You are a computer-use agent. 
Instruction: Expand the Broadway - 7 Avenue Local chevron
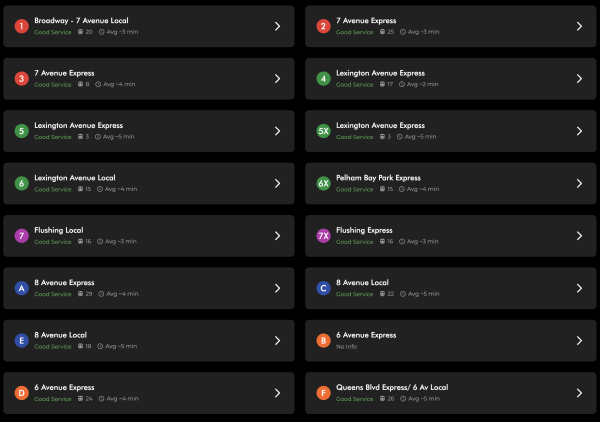point(277,26)
